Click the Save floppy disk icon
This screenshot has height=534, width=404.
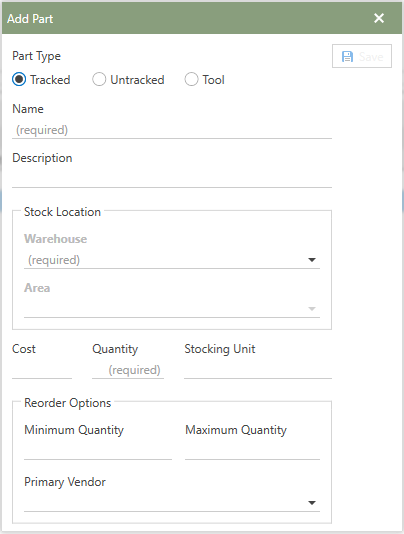click(x=347, y=57)
